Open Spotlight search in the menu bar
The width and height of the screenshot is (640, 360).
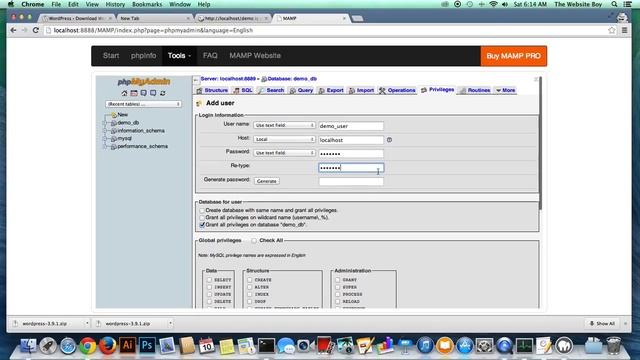(614, 4)
